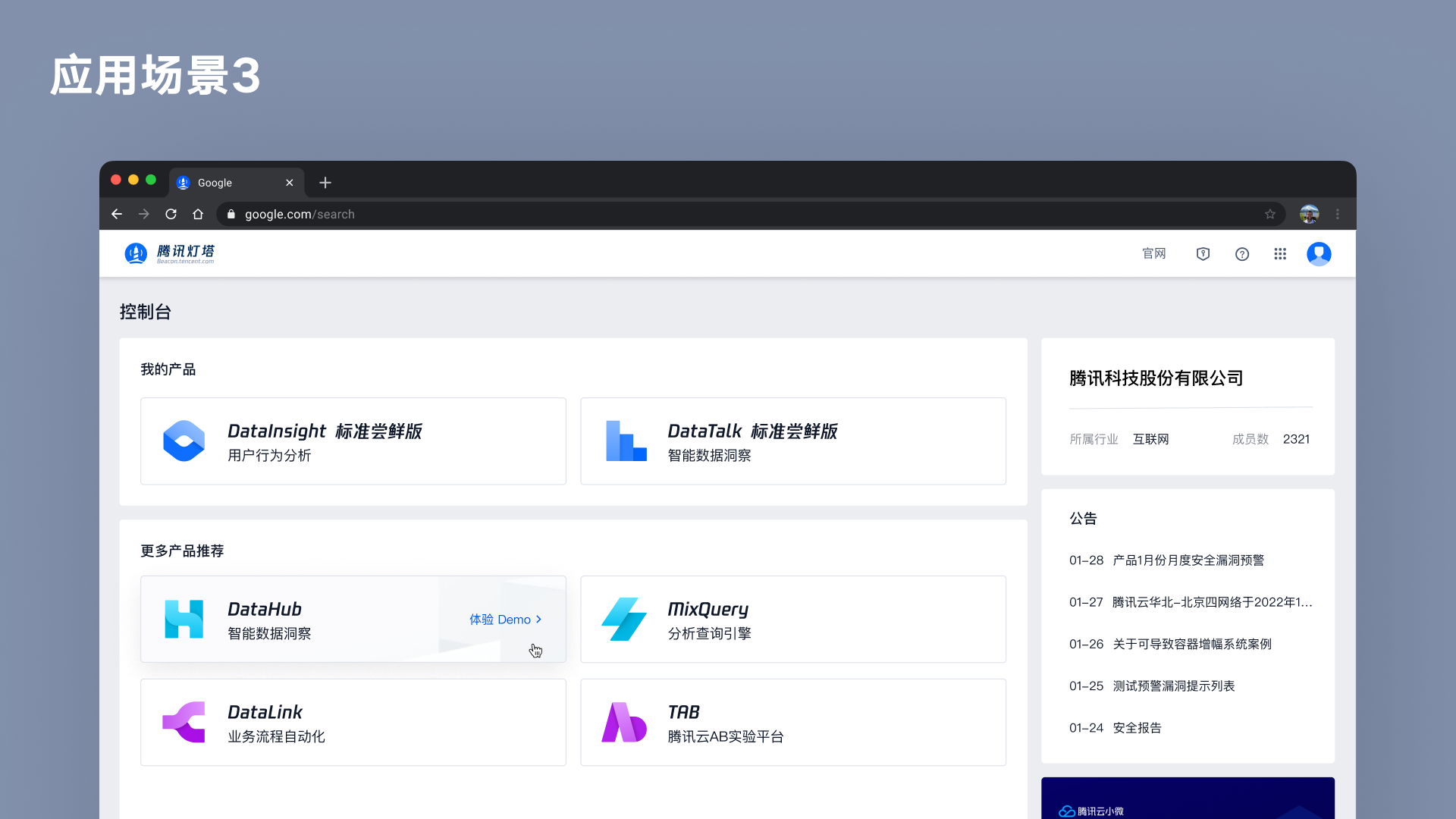Screen dimensions: 1456x819
Task: Open DataTalk 标准尝鲜版 product card
Action: click(793, 441)
